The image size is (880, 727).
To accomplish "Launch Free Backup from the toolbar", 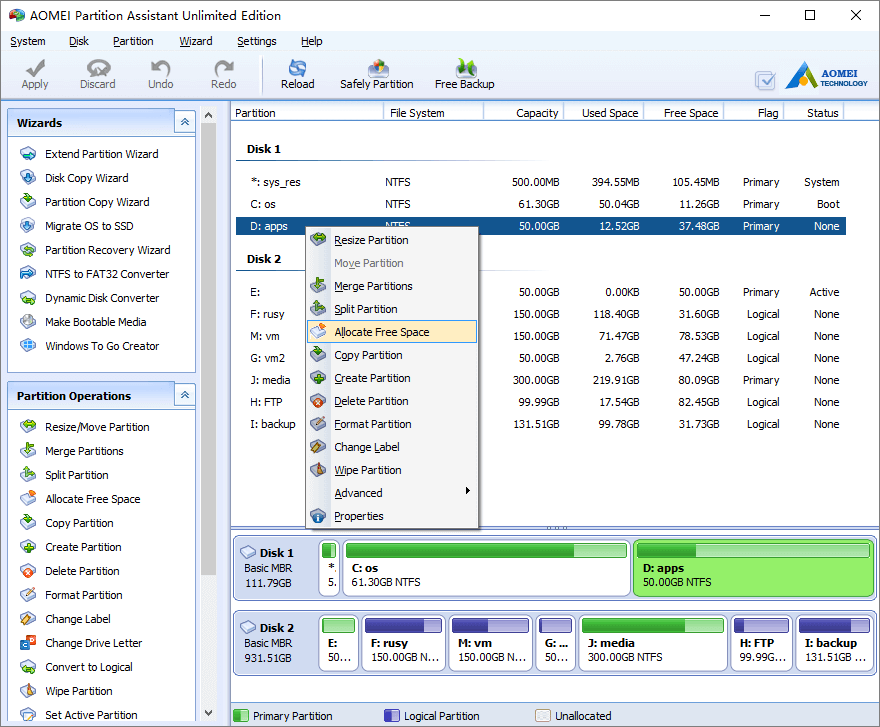I will coord(464,72).
